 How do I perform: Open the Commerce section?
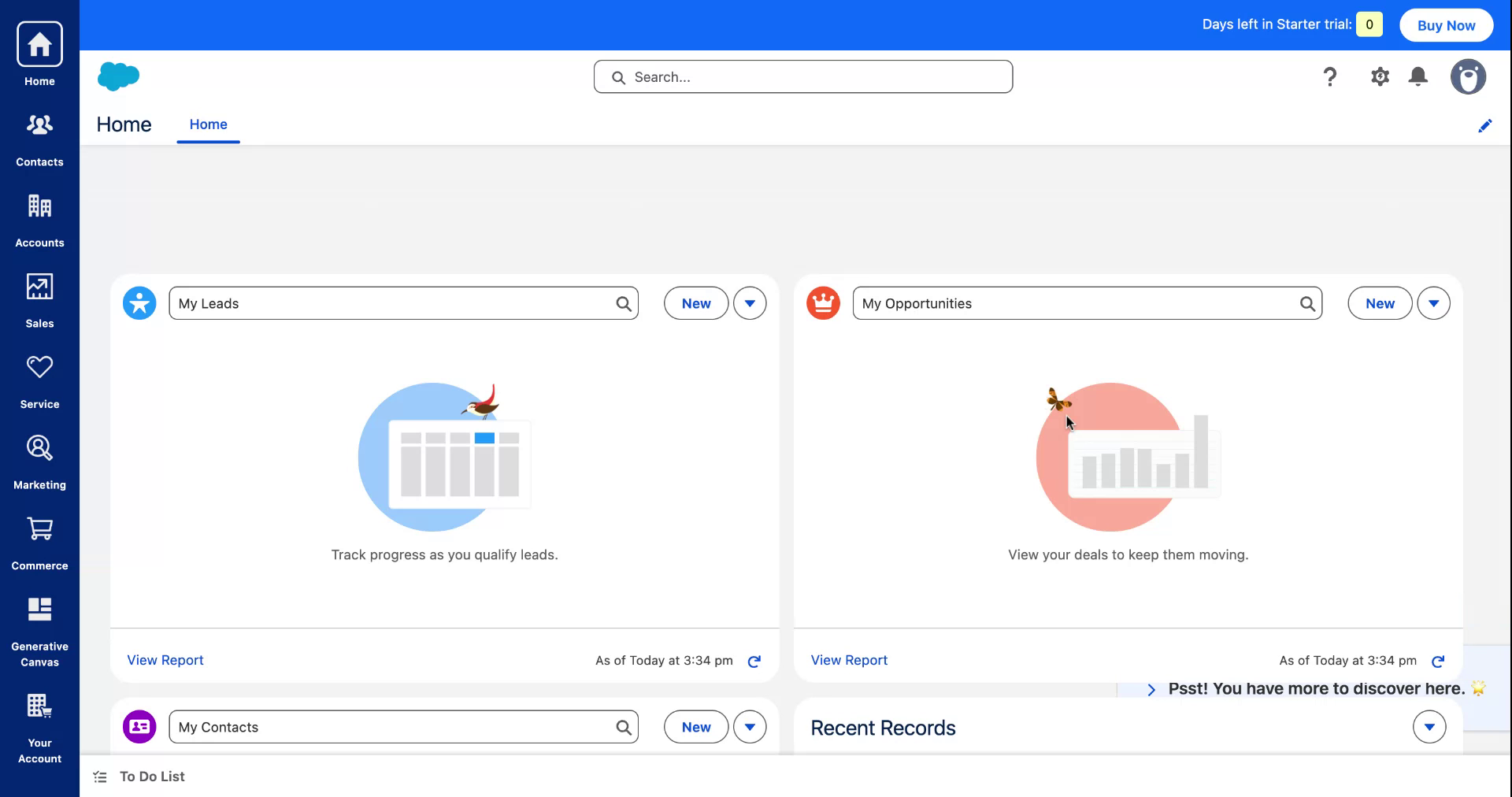coord(39,539)
